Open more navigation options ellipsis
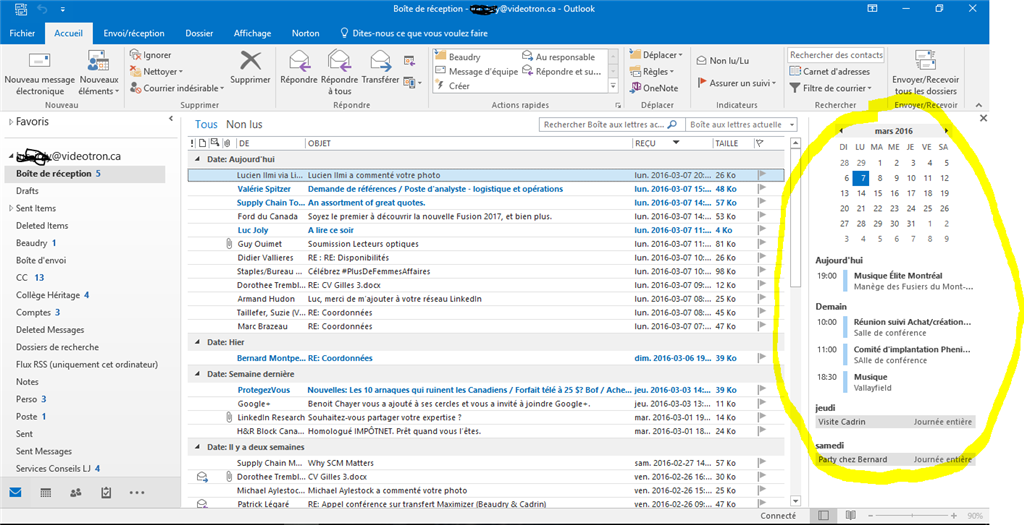Image resolution: width=1024 pixels, height=525 pixels. [x=136, y=493]
